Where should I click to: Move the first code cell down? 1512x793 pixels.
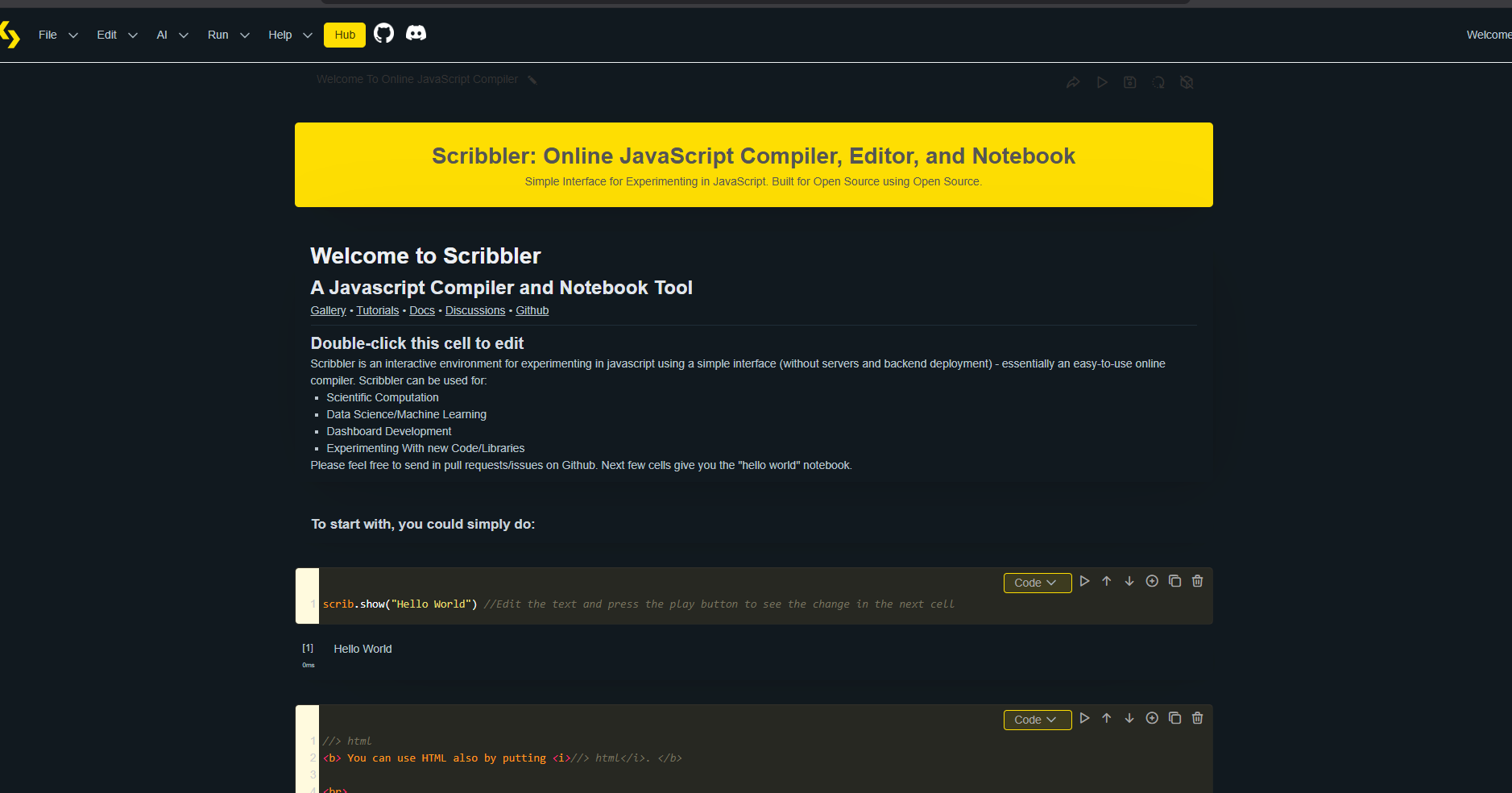tap(1129, 580)
